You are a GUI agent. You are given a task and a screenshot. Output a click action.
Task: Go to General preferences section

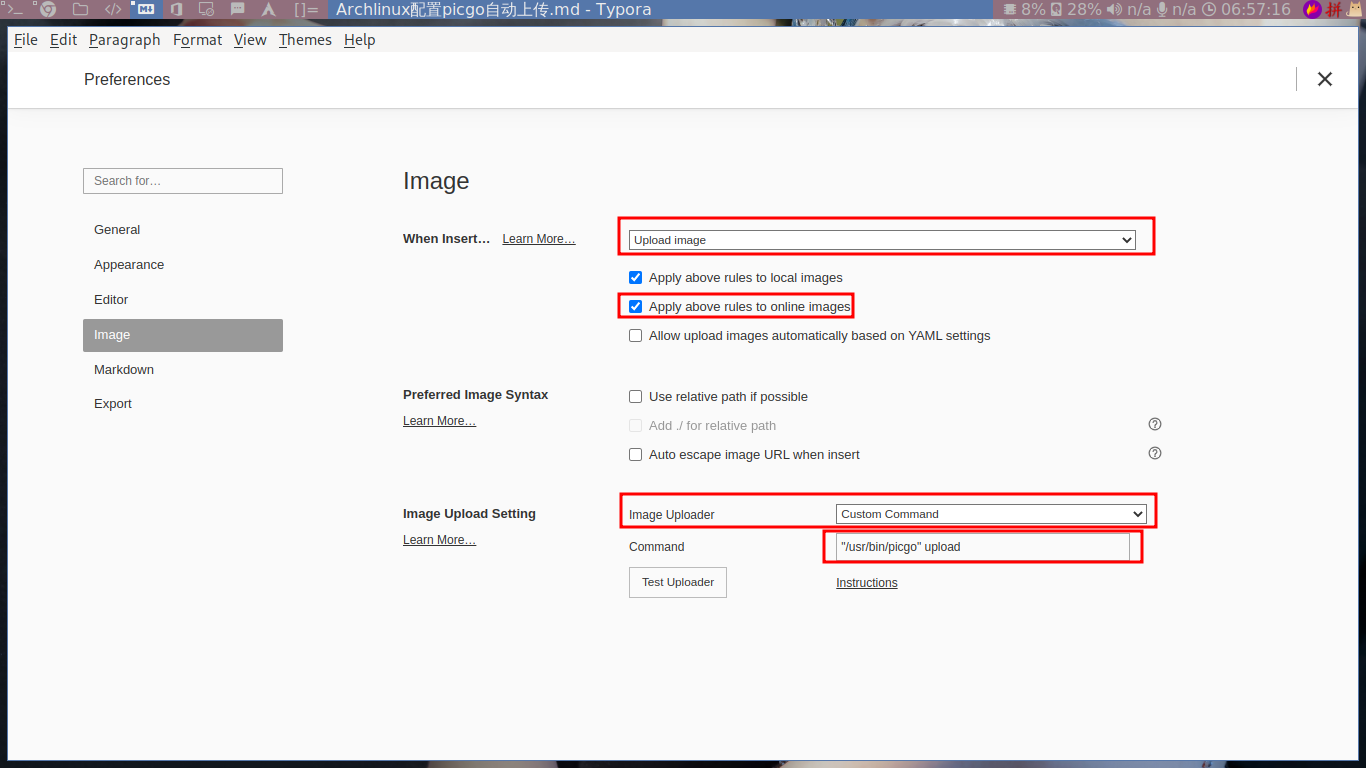coord(183,230)
